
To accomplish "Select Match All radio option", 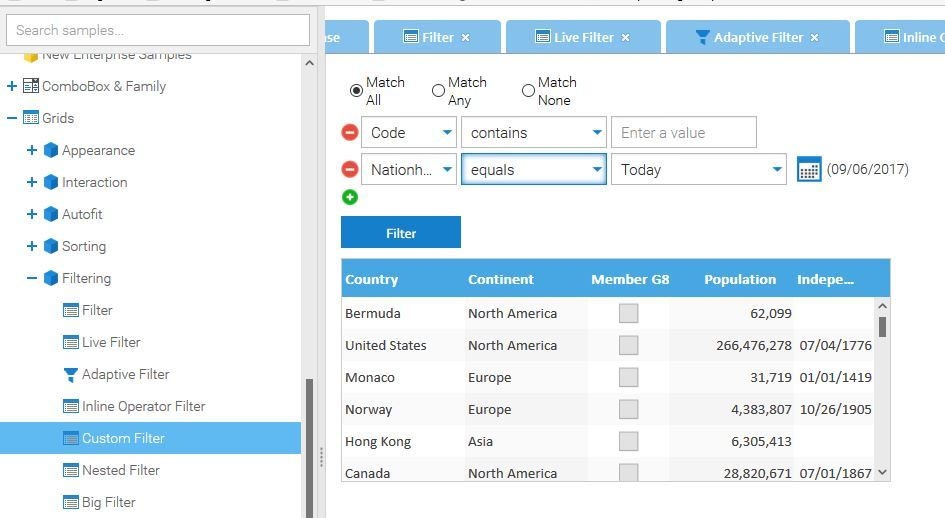I will (357, 91).
